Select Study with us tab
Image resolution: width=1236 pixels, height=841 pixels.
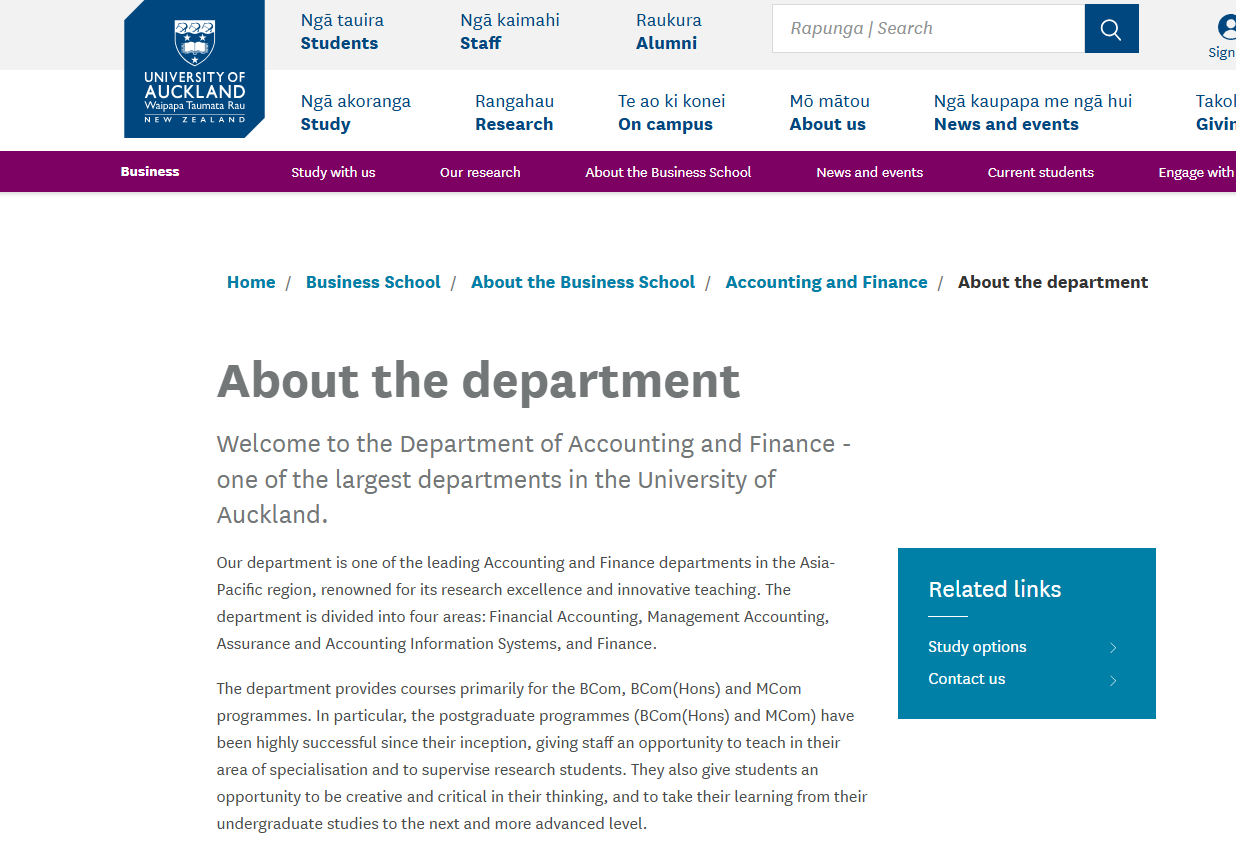pyautogui.click(x=333, y=172)
